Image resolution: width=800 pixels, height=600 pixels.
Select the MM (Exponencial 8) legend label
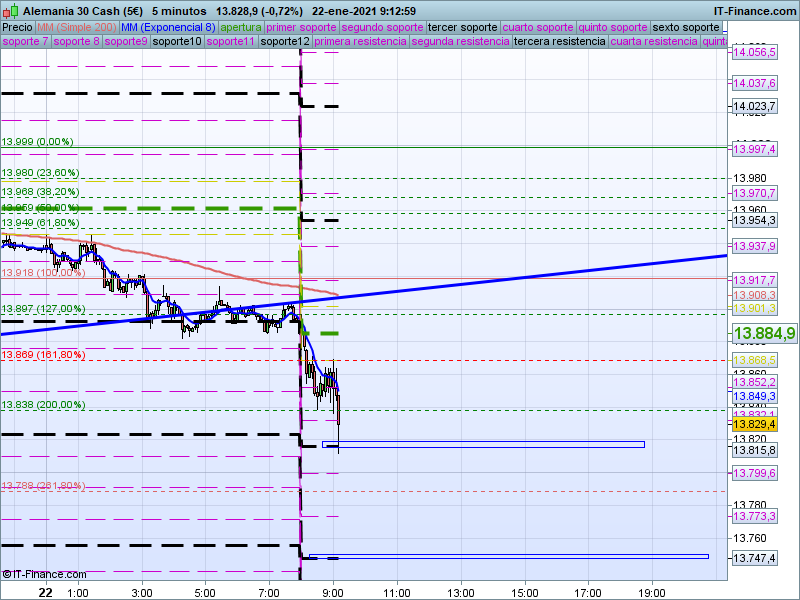(168, 28)
